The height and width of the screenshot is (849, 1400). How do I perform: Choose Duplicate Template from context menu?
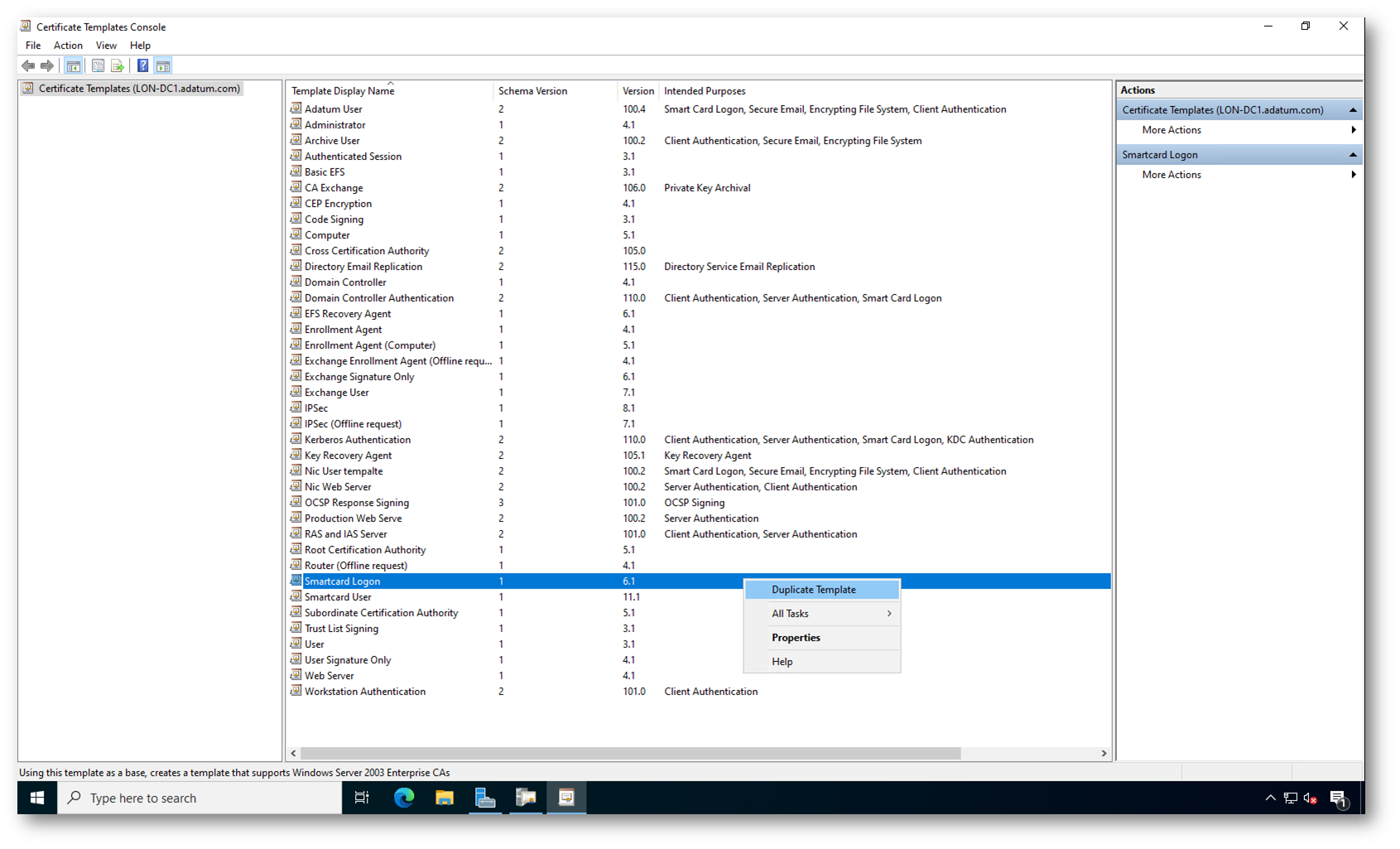813,590
